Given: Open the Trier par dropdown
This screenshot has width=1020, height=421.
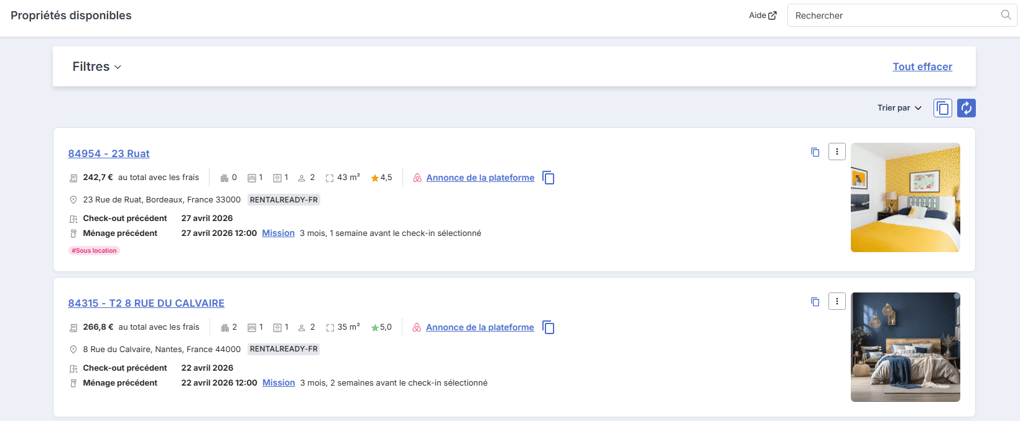Looking at the screenshot, I should click(x=900, y=108).
